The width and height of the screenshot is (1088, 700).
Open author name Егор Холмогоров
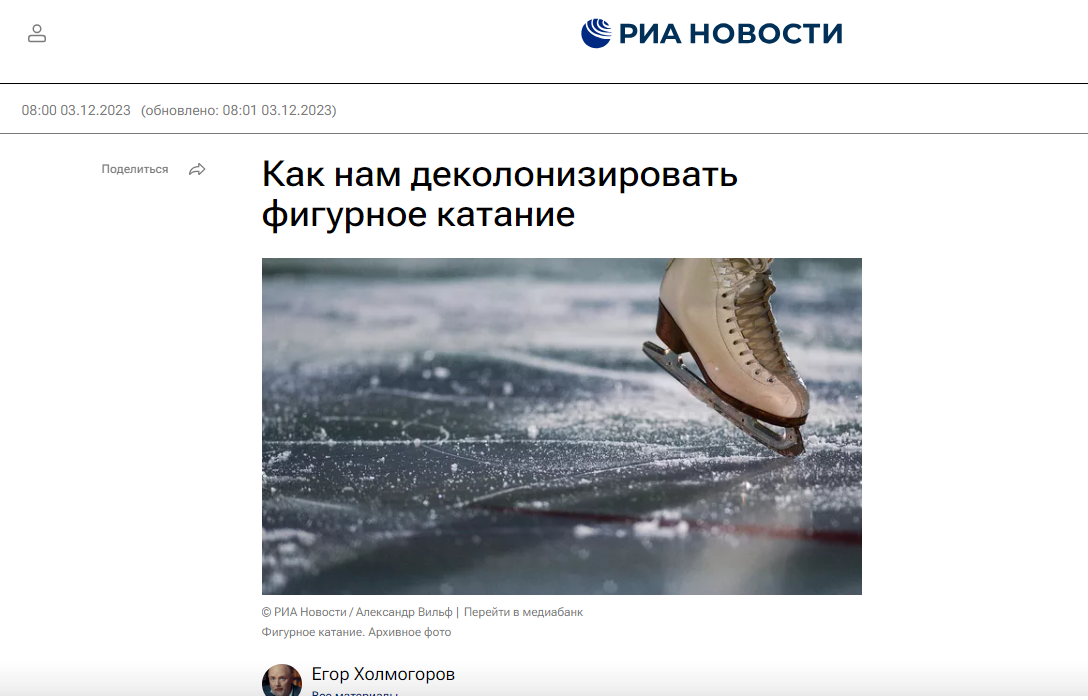pos(383,674)
